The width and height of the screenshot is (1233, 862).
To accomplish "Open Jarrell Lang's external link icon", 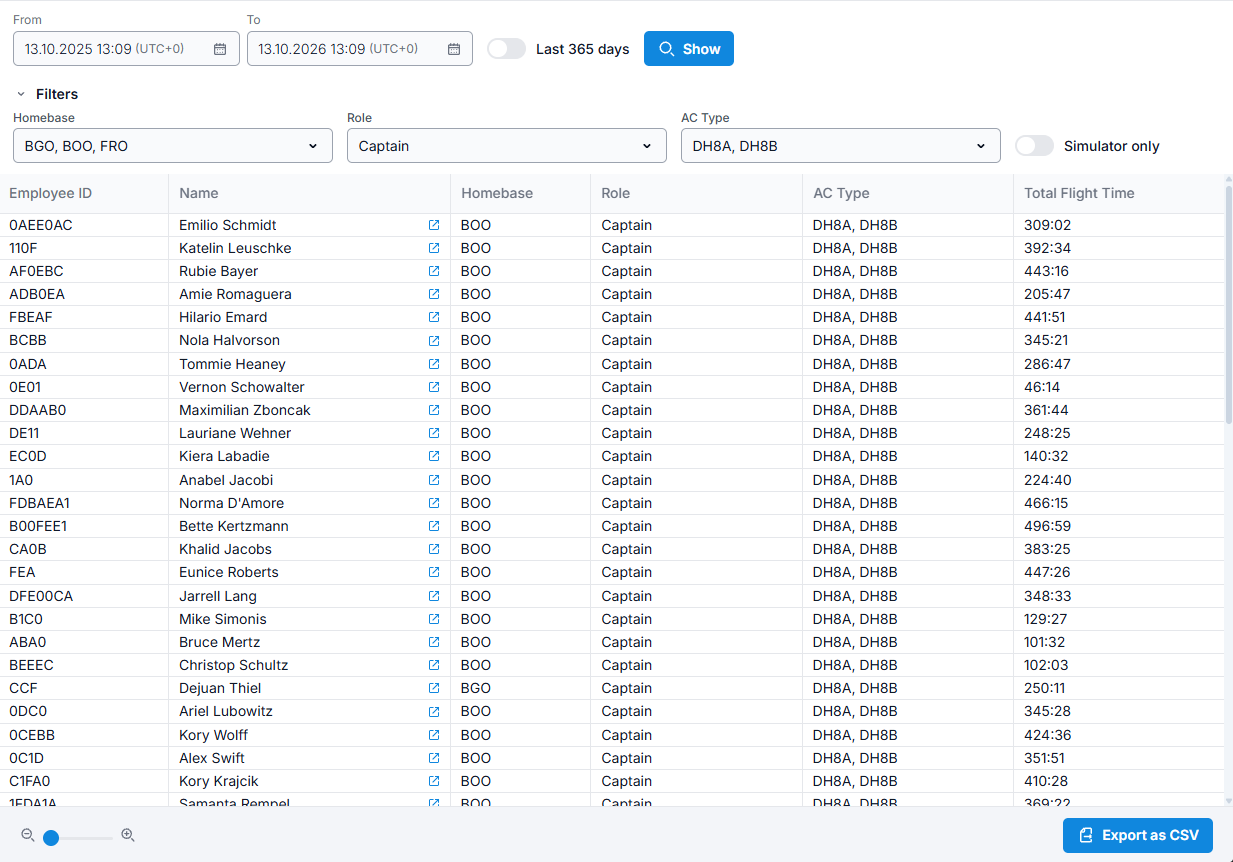I will [434, 596].
